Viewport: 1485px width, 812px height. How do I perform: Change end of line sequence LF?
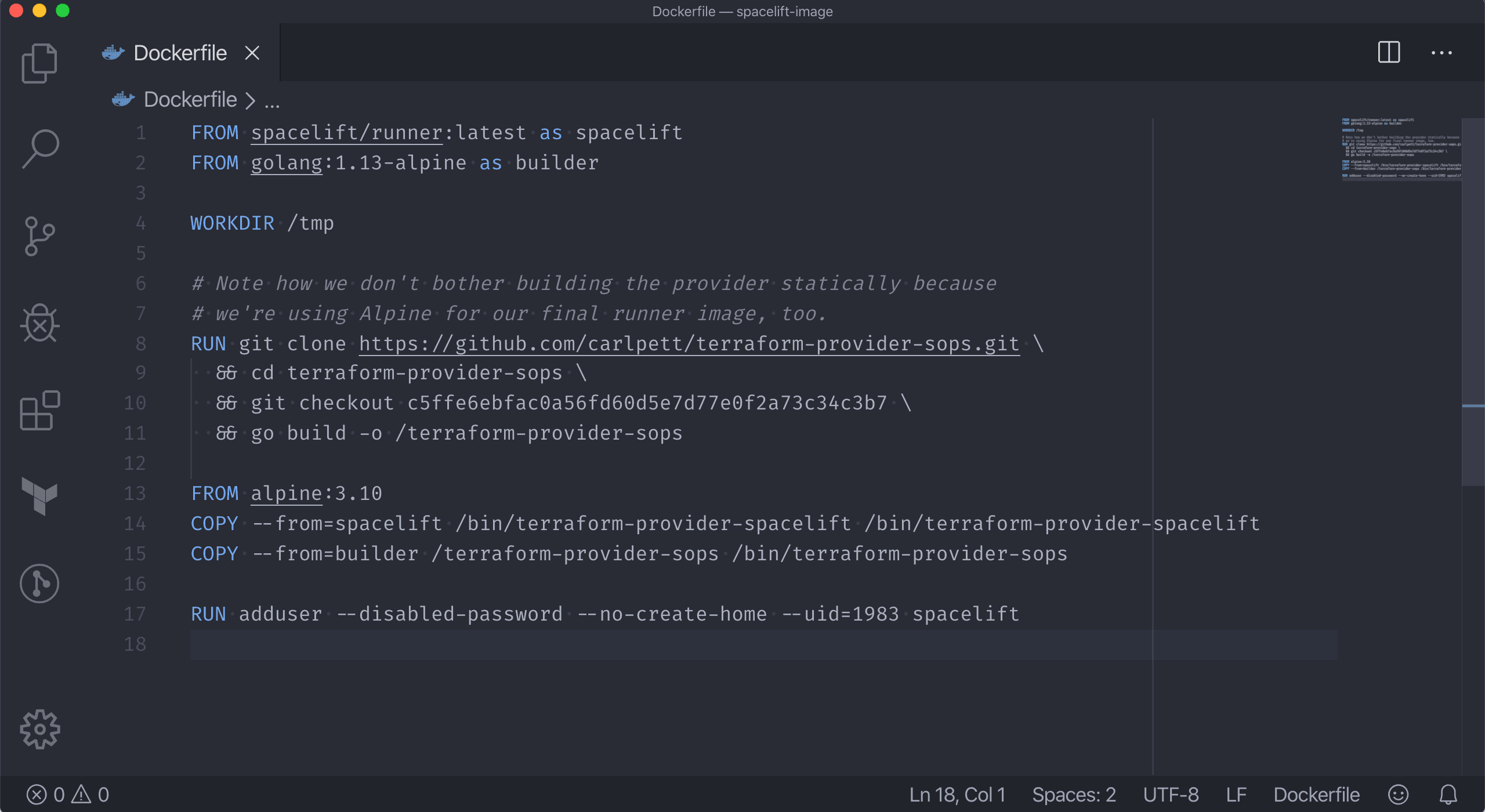pyautogui.click(x=1236, y=795)
